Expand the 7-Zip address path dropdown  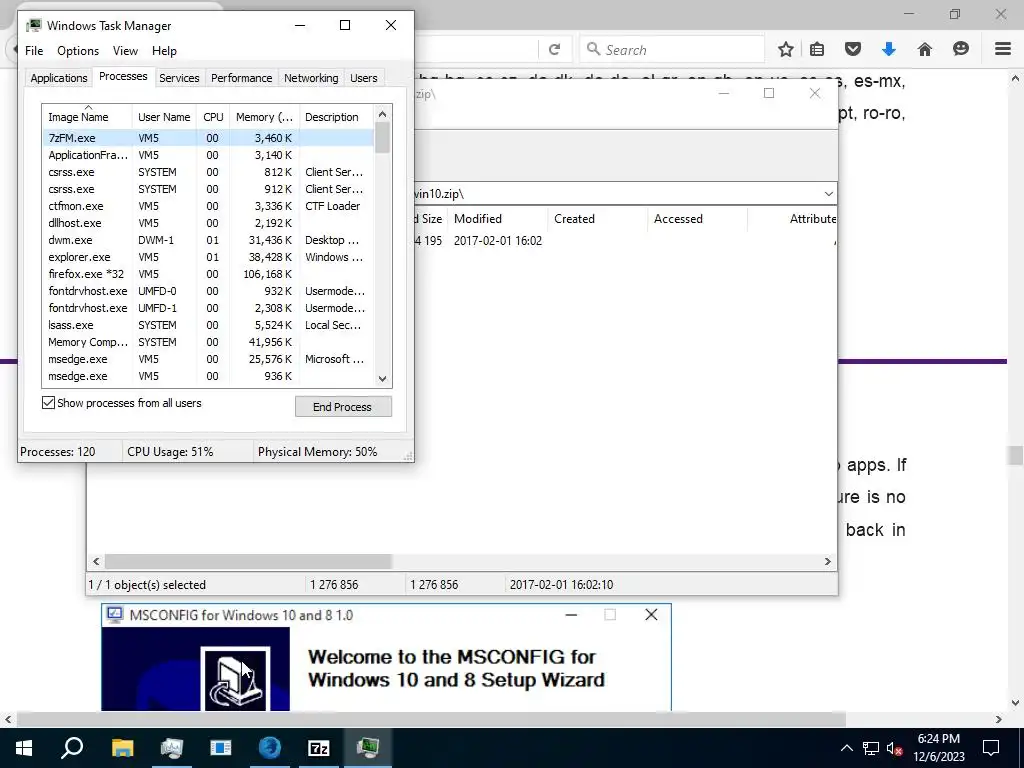click(828, 194)
